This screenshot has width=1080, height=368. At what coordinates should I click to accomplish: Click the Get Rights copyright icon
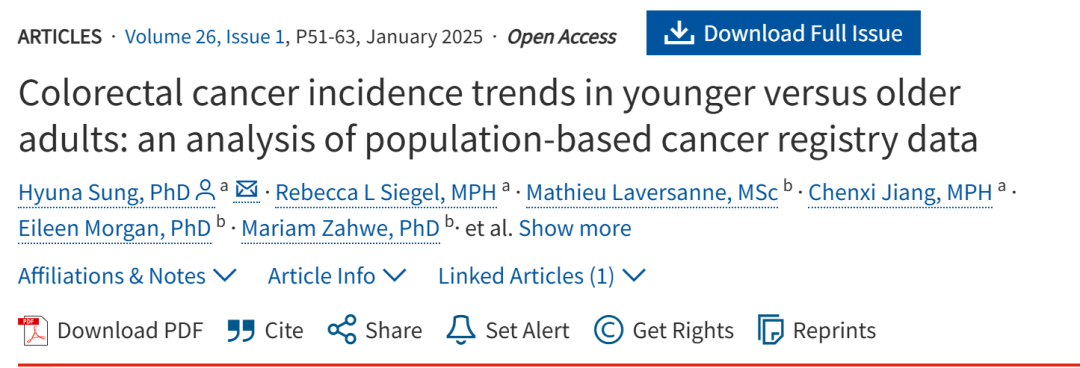tap(608, 330)
